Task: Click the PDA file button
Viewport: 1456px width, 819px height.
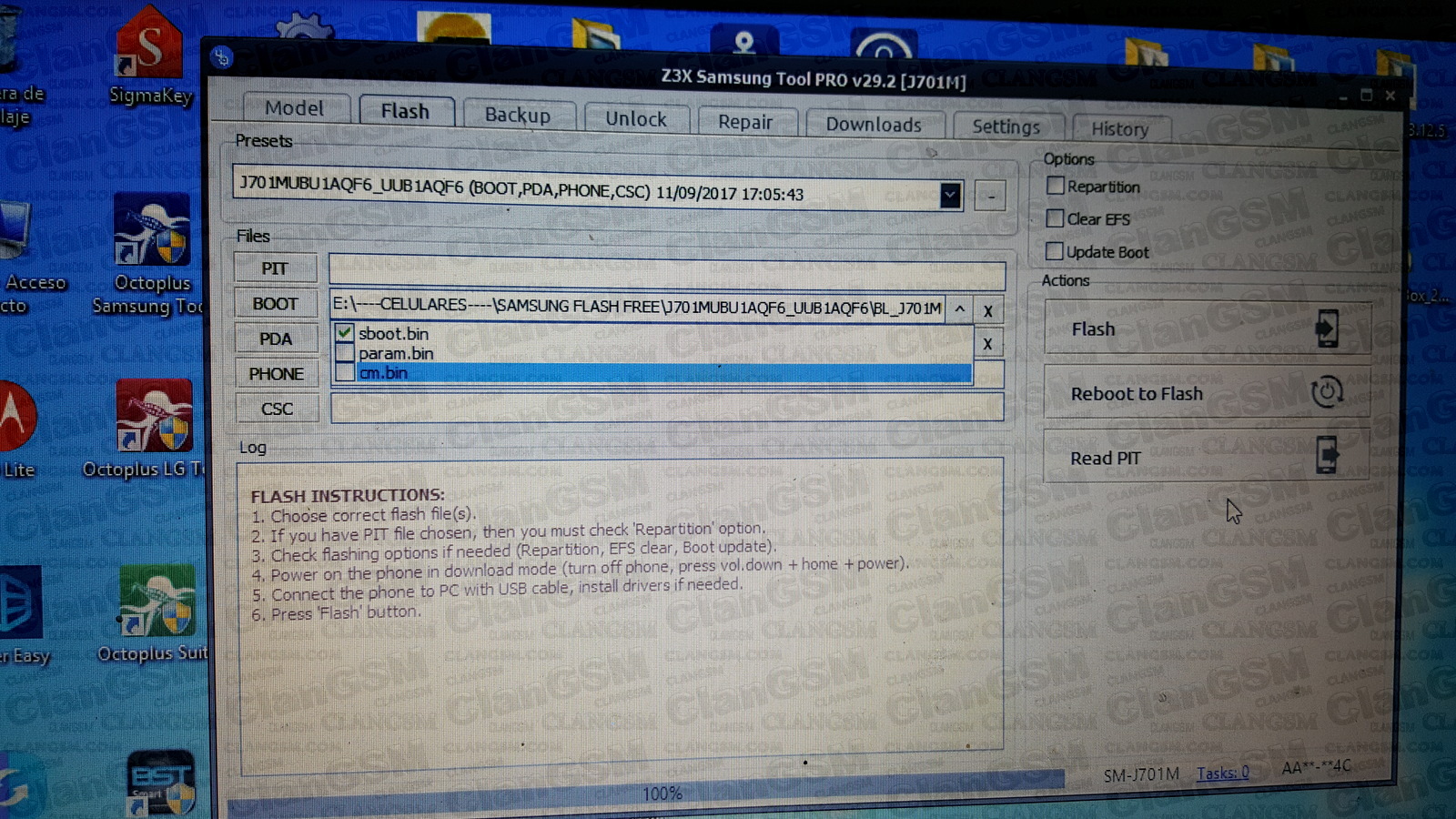Action: point(276,339)
